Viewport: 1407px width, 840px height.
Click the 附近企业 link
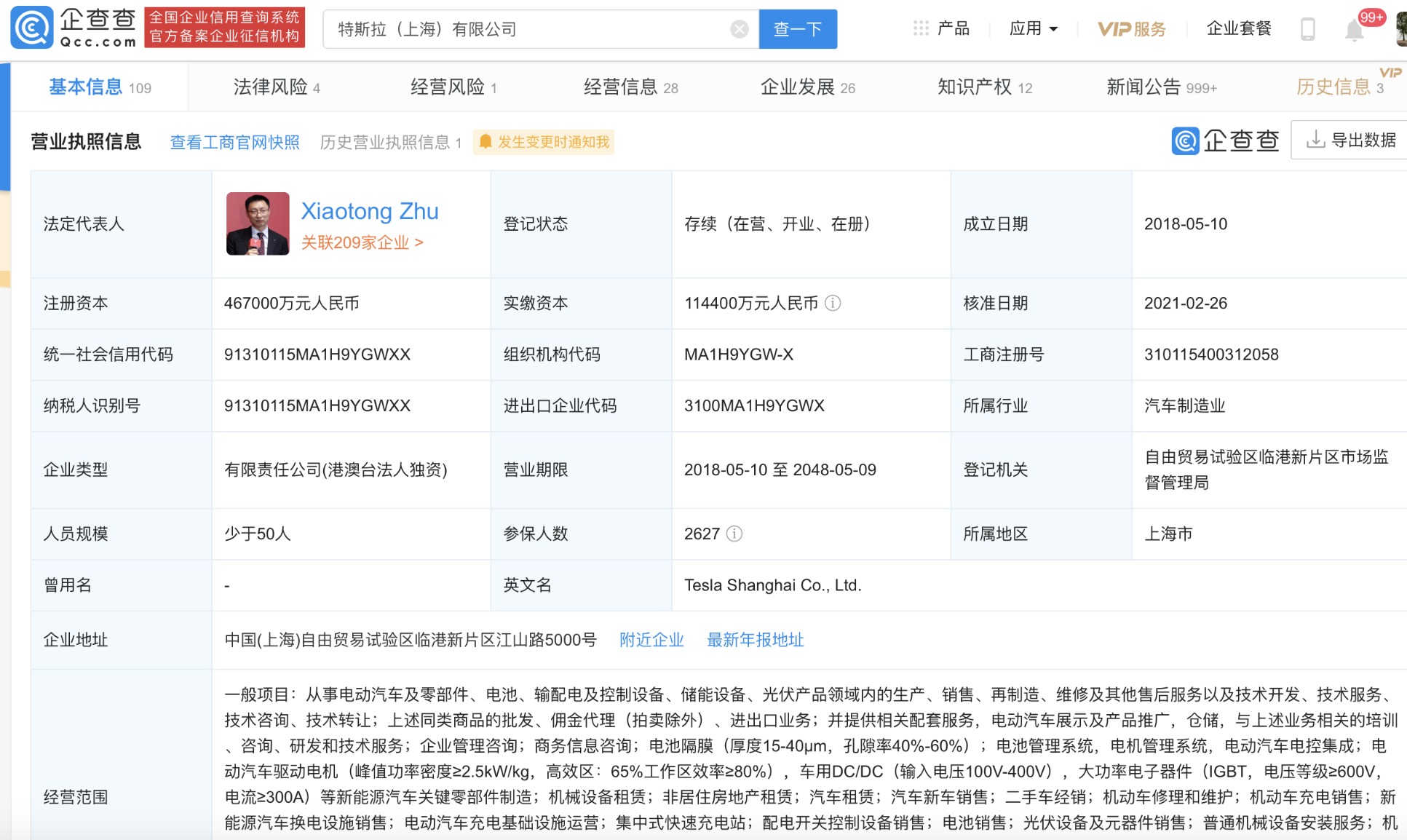click(x=651, y=640)
